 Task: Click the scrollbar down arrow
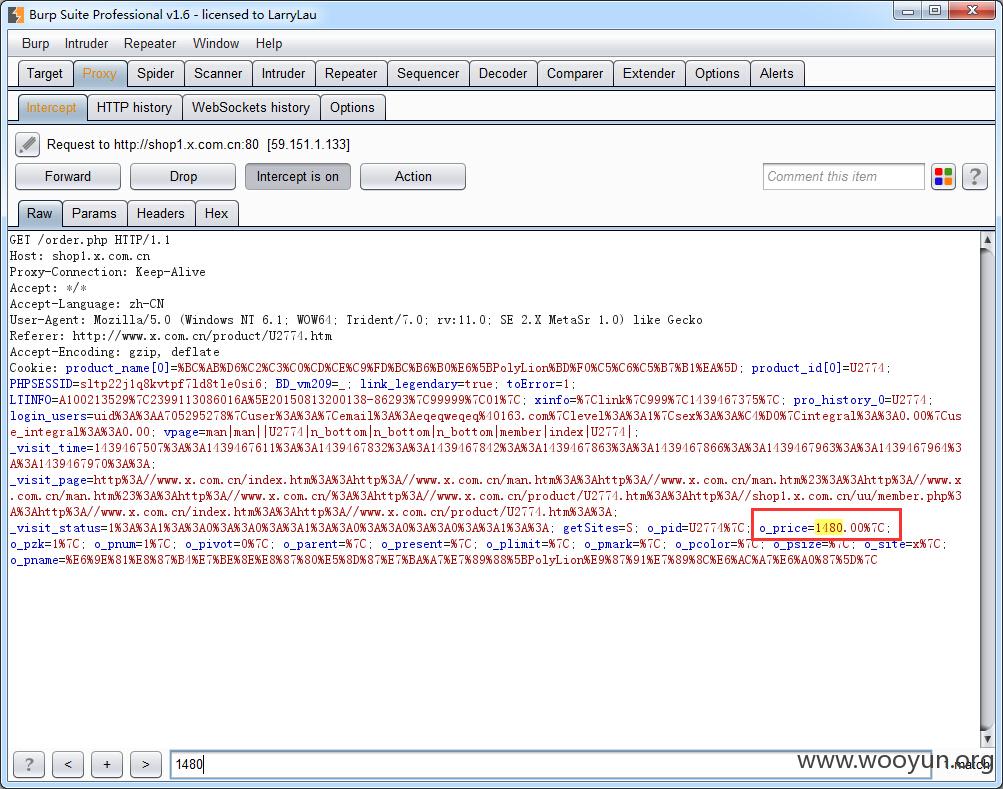click(x=987, y=738)
